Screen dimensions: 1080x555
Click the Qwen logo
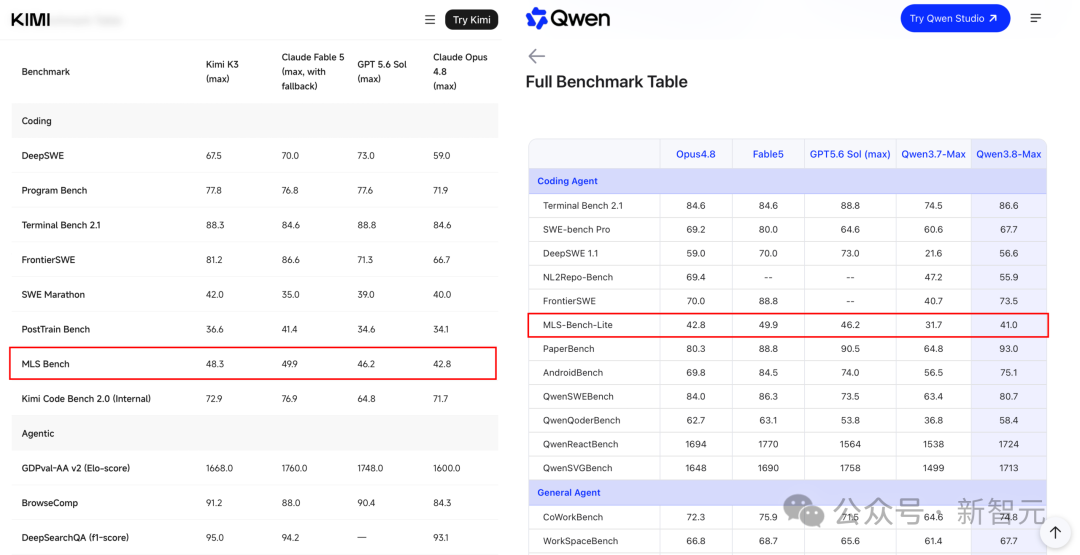click(568, 19)
